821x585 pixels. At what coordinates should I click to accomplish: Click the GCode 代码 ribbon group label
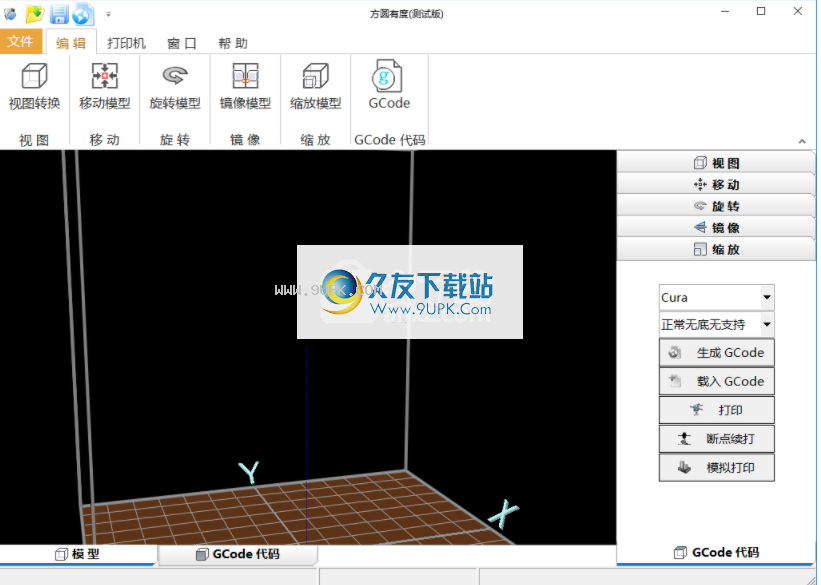coord(390,140)
